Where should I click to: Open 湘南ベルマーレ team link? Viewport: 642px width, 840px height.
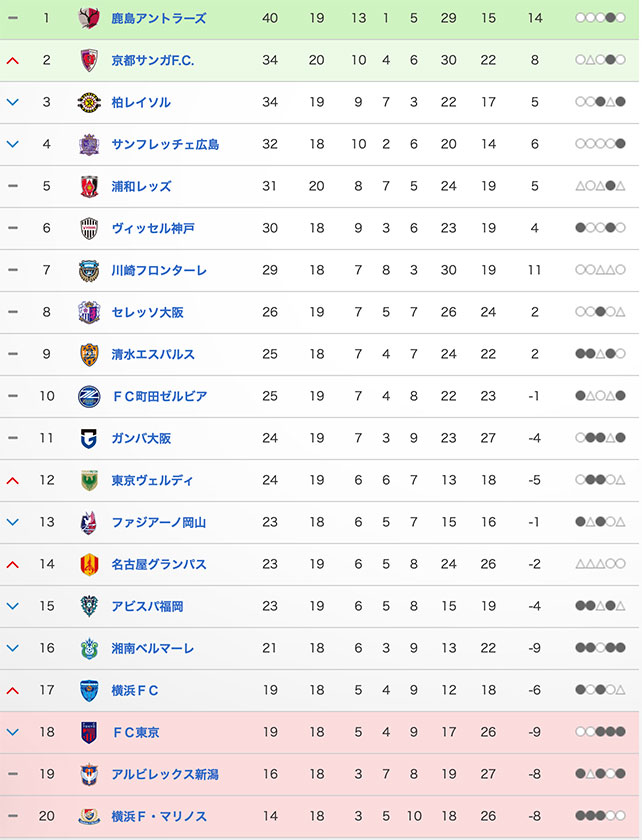tap(153, 648)
